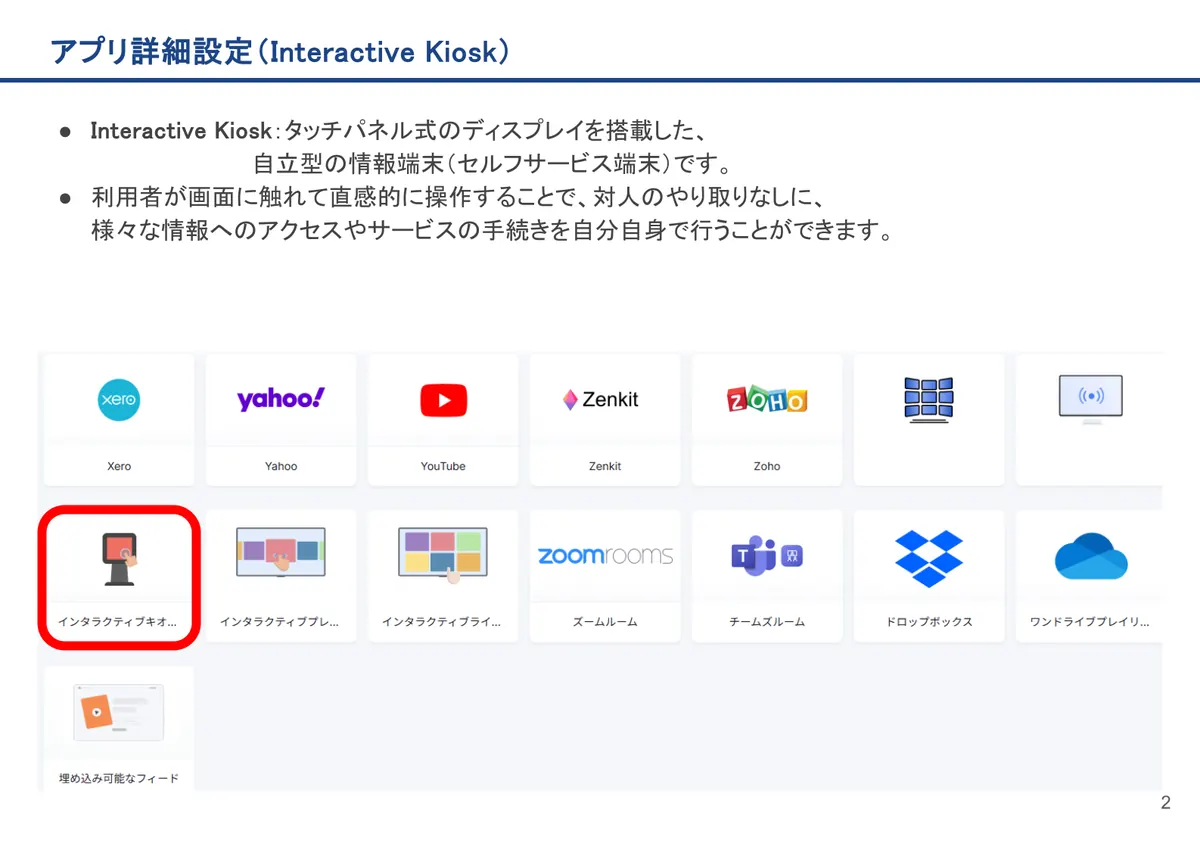Click the Yahoo label
The height and width of the screenshot is (849, 1200).
point(281,466)
